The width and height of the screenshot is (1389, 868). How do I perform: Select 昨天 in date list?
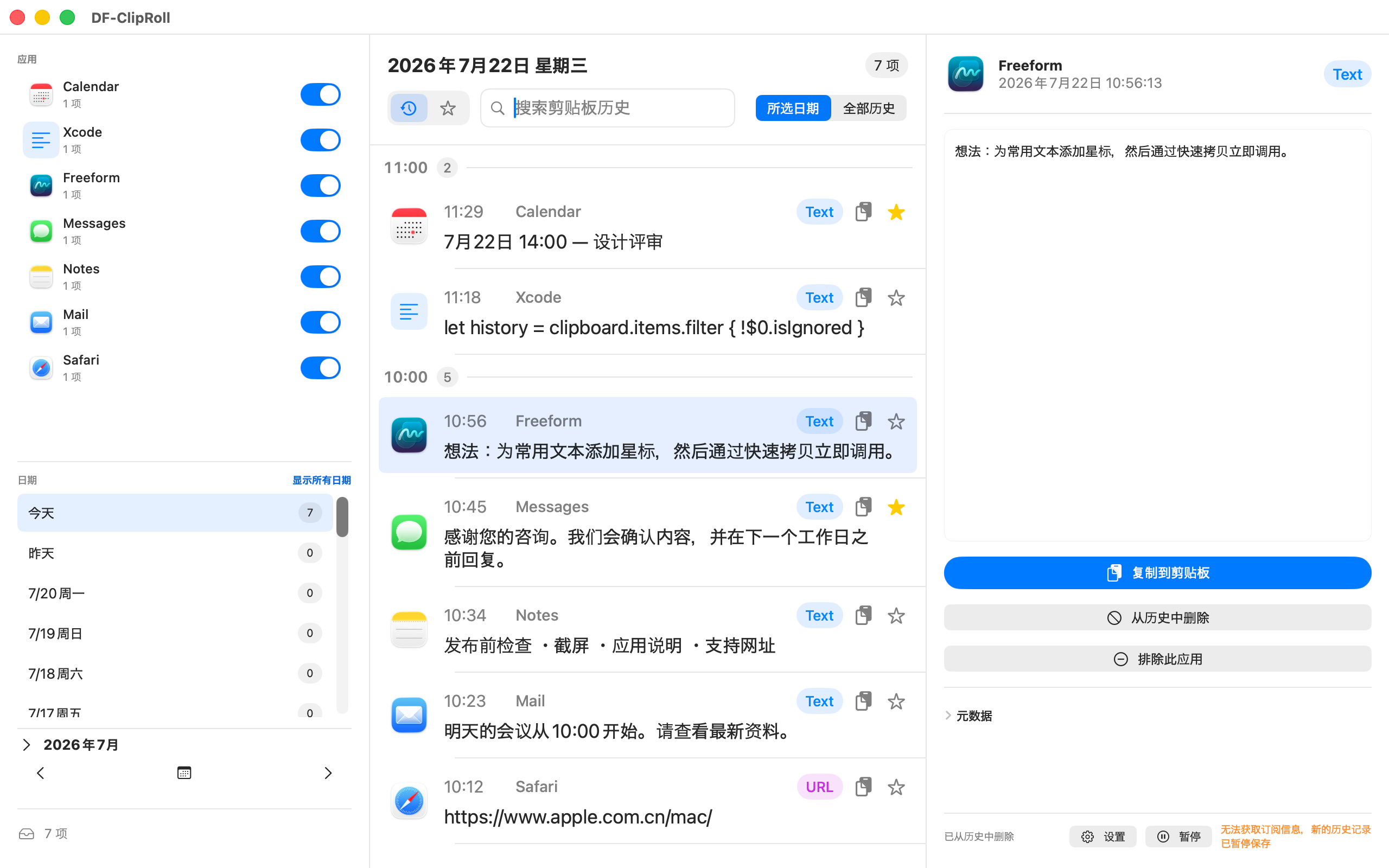[175, 553]
